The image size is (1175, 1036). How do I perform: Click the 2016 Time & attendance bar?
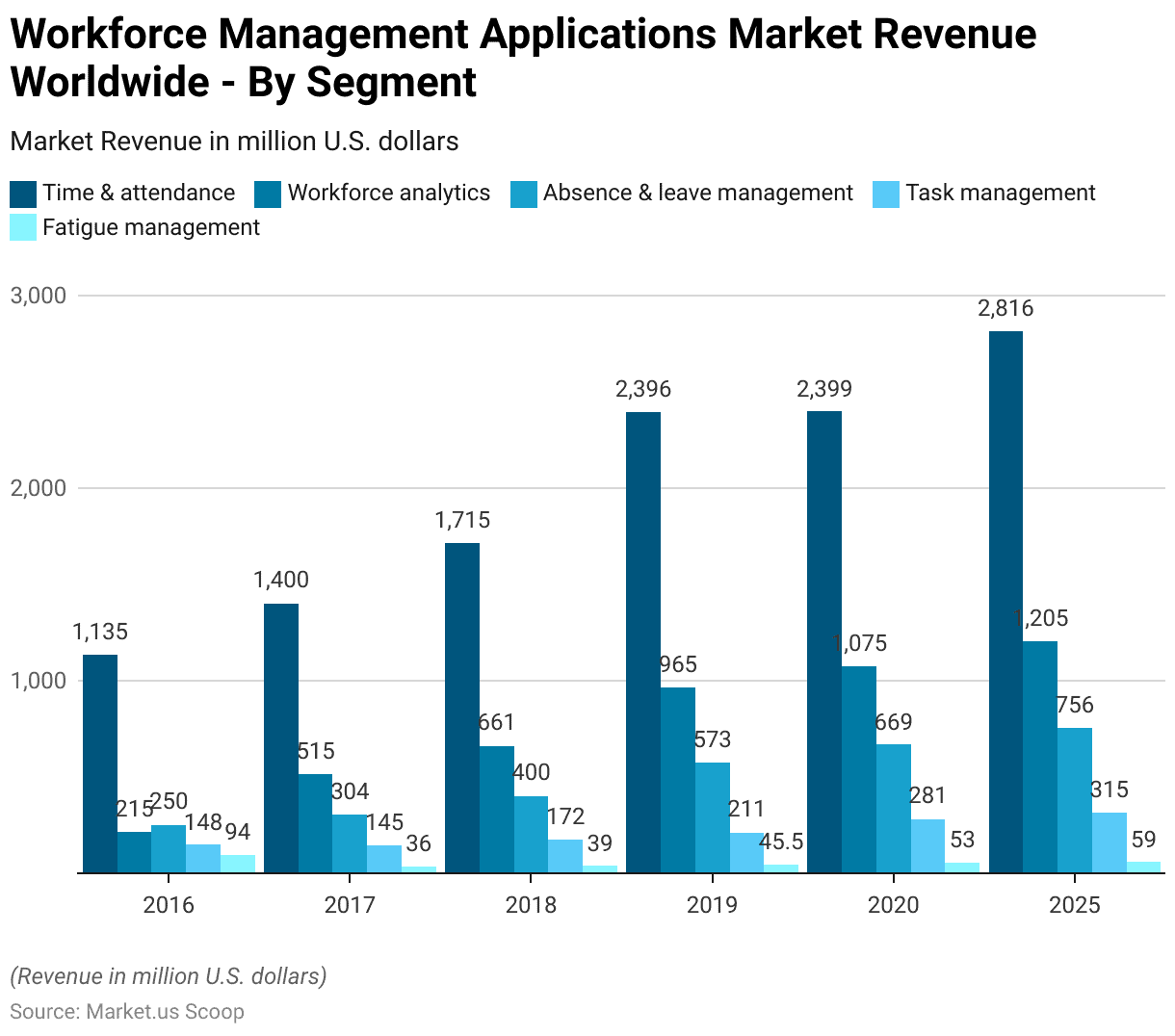pos(100,764)
